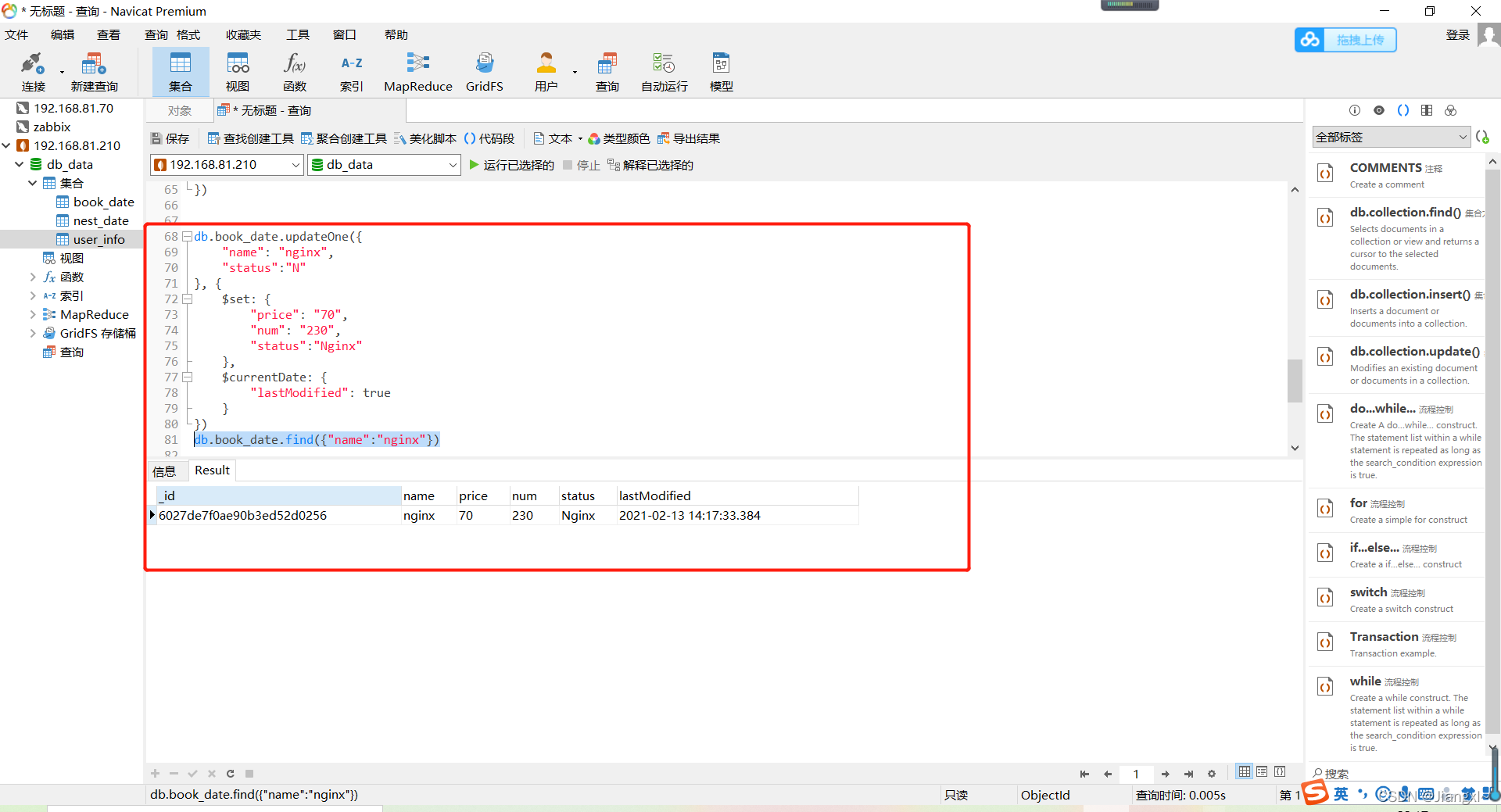
Task: Run selected query with 运行已选择的
Action: [511, 165]
